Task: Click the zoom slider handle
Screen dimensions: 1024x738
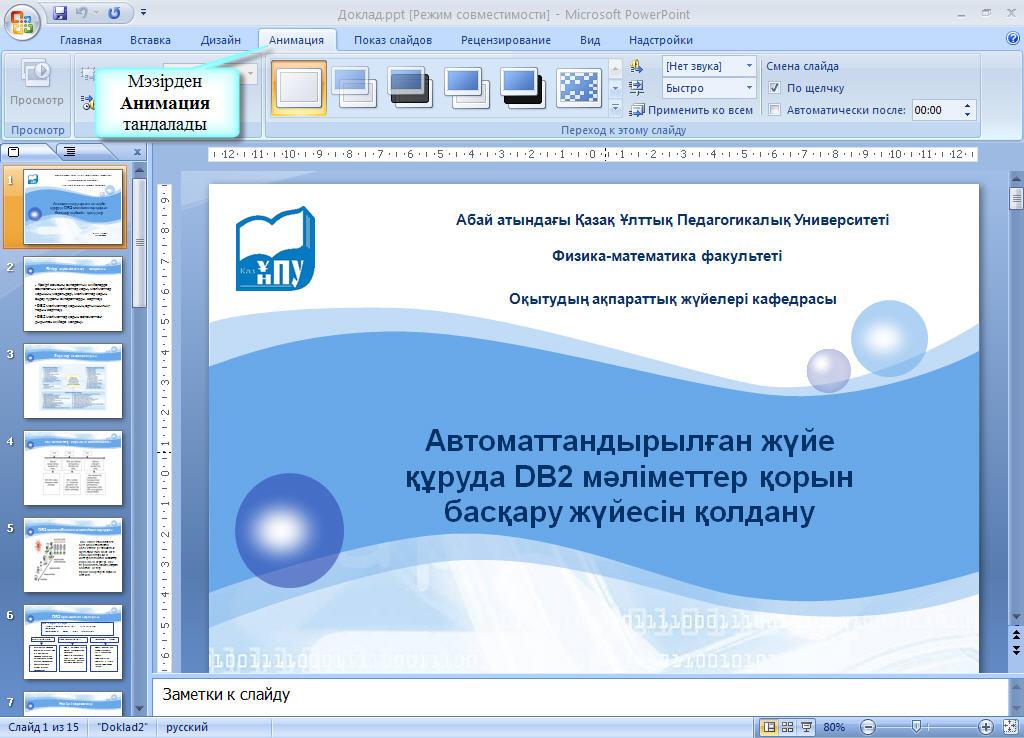Action: click(916, 727)
